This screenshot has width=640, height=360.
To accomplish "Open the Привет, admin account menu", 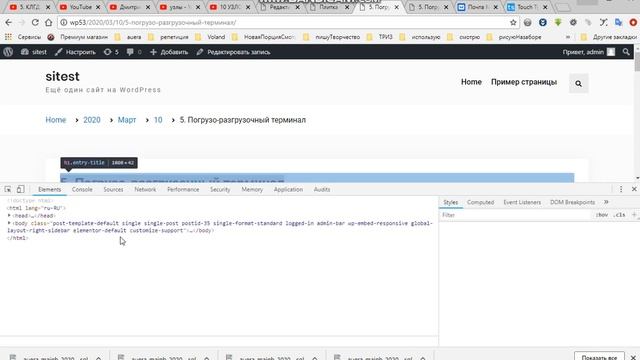I will tap(589, 52).
